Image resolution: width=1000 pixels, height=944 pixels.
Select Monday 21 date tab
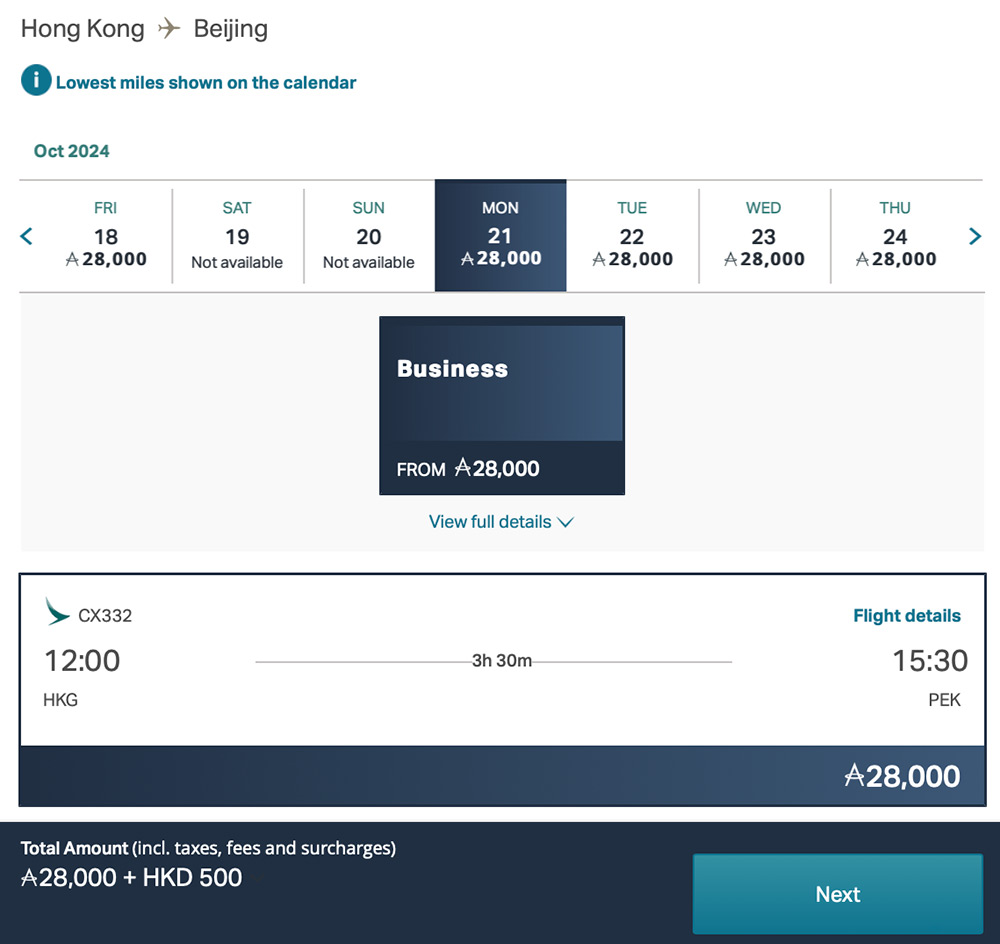point(500,236)
